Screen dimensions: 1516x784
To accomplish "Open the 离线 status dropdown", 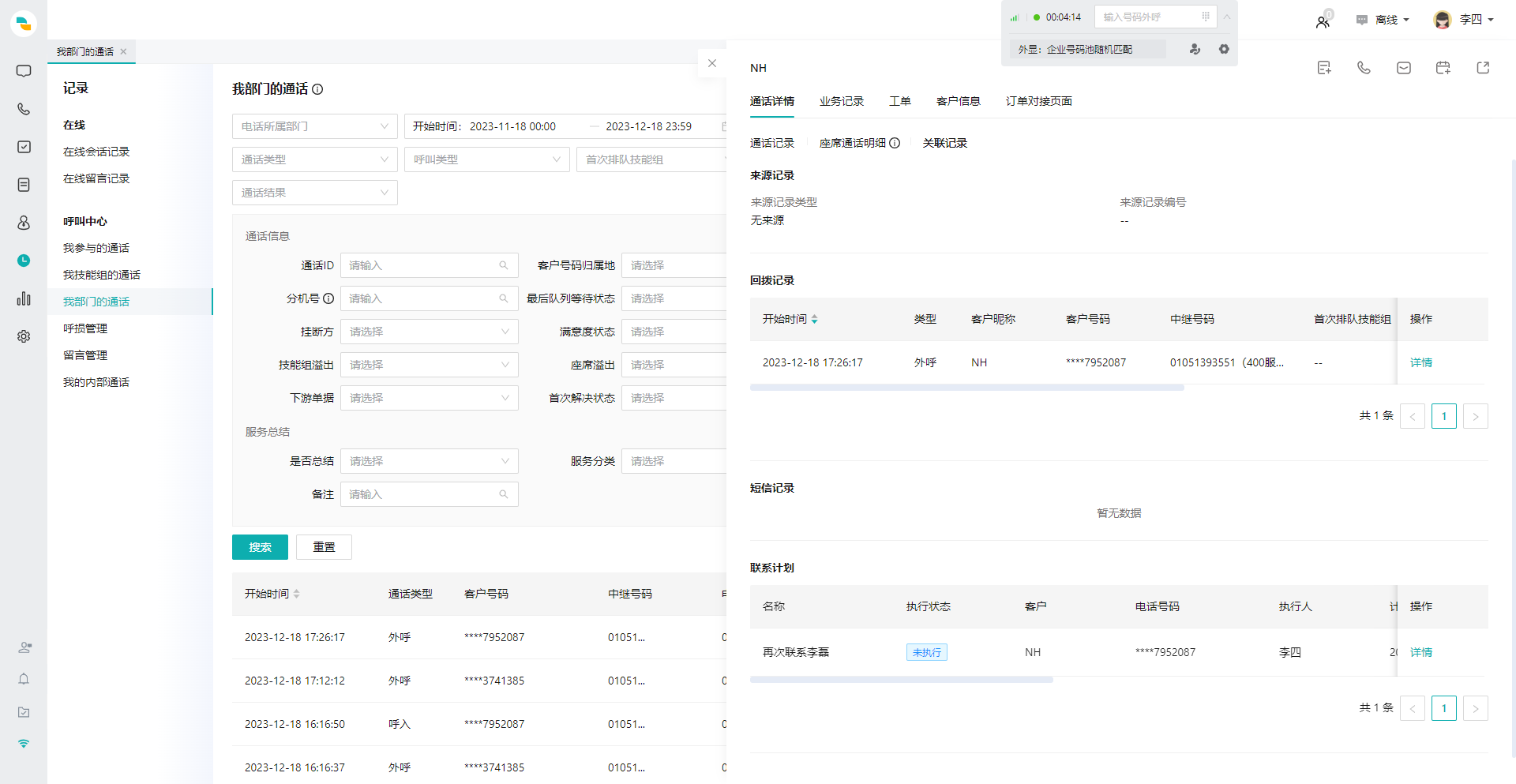I will 1383,20.
